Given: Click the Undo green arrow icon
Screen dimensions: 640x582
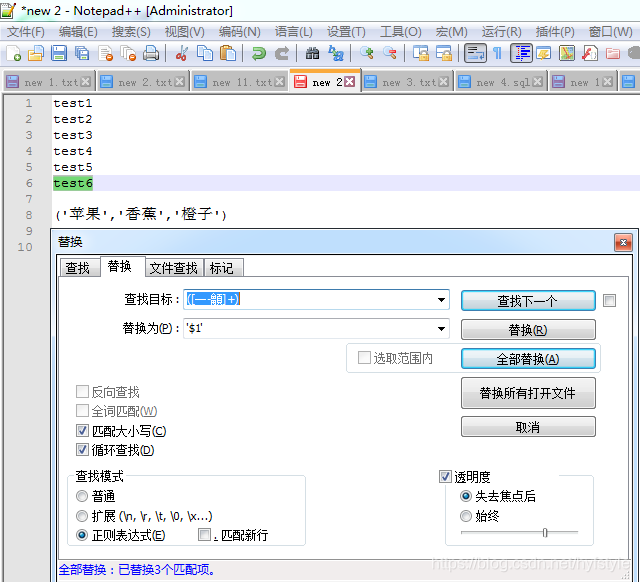Looking at the screenshot, I should coord(258,53).
